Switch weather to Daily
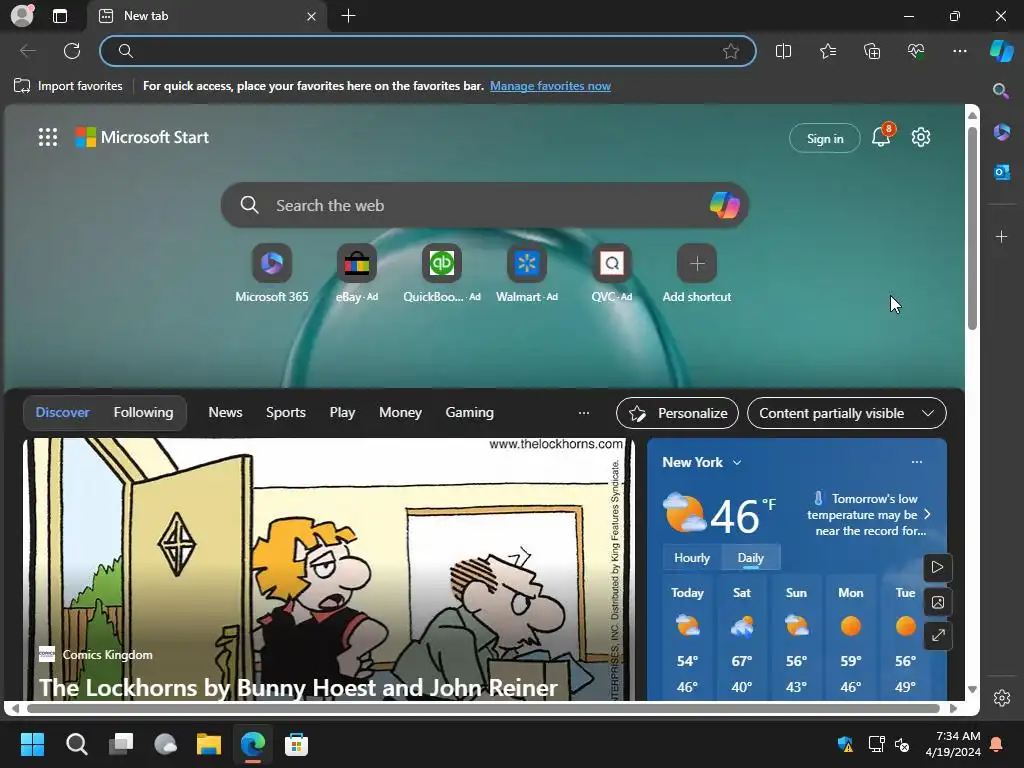Viewport: 1024px width, 768px height. point(750,558)
